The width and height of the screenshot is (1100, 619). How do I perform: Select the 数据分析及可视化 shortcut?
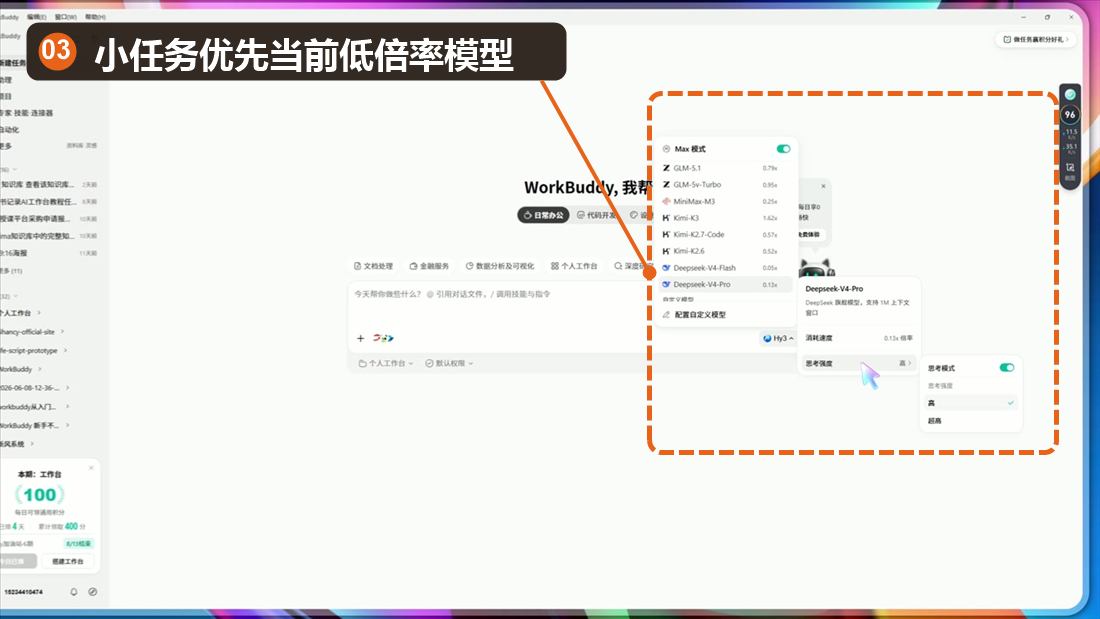[x=500, y=266]
